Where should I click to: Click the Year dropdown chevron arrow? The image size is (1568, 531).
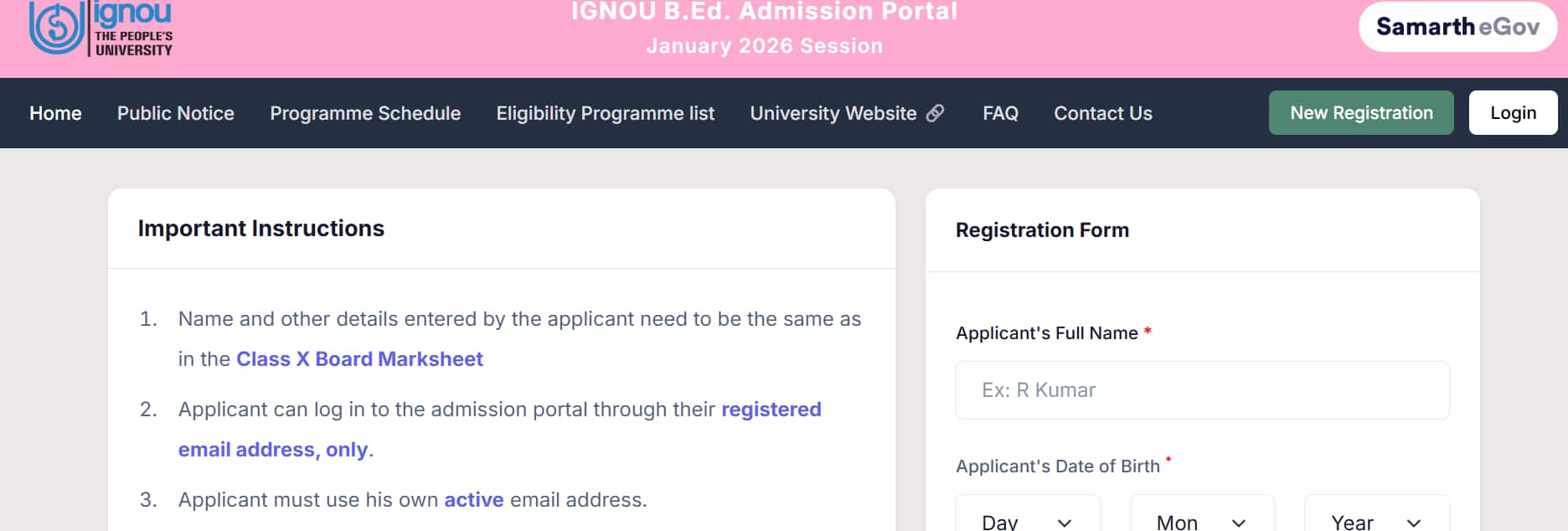1414,523
